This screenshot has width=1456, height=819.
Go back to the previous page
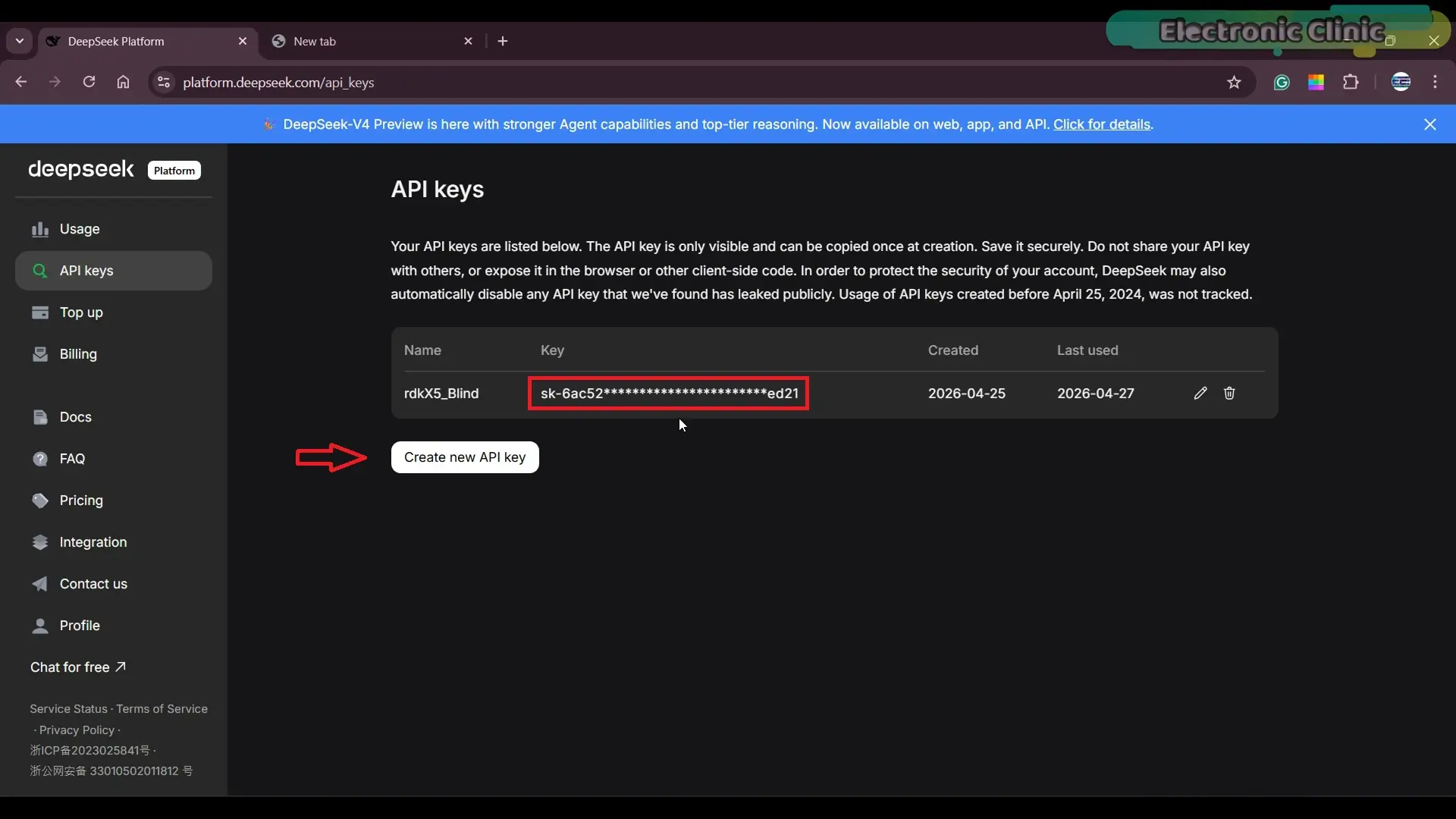pyautogui.click(x=20, y=82)
